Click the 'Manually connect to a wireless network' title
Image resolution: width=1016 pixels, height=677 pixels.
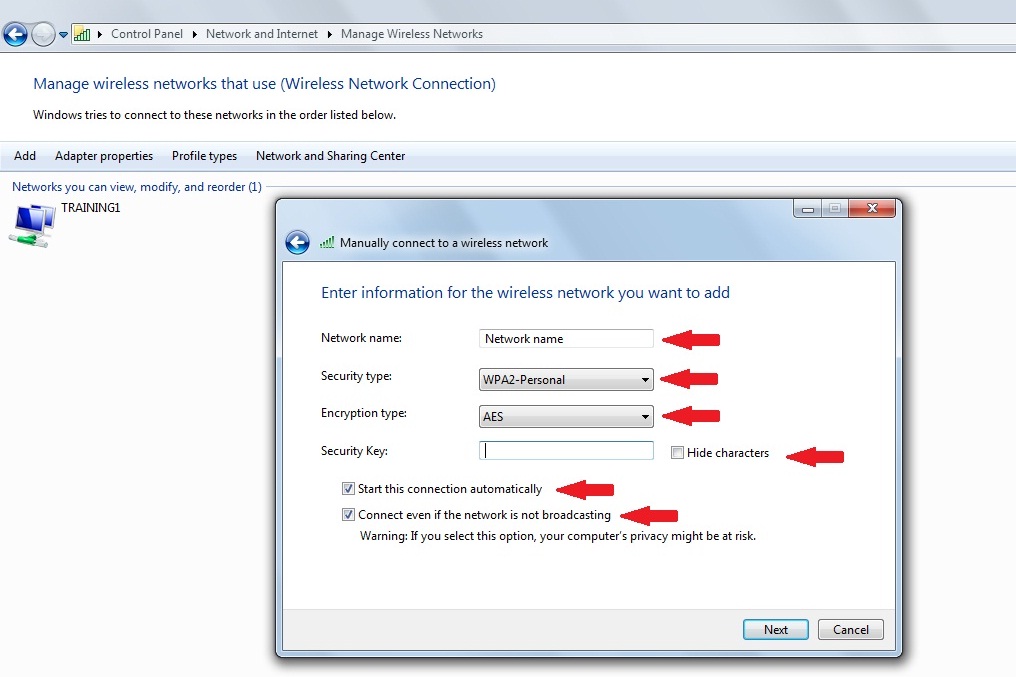pyautogui.click(x=444, y=243)
